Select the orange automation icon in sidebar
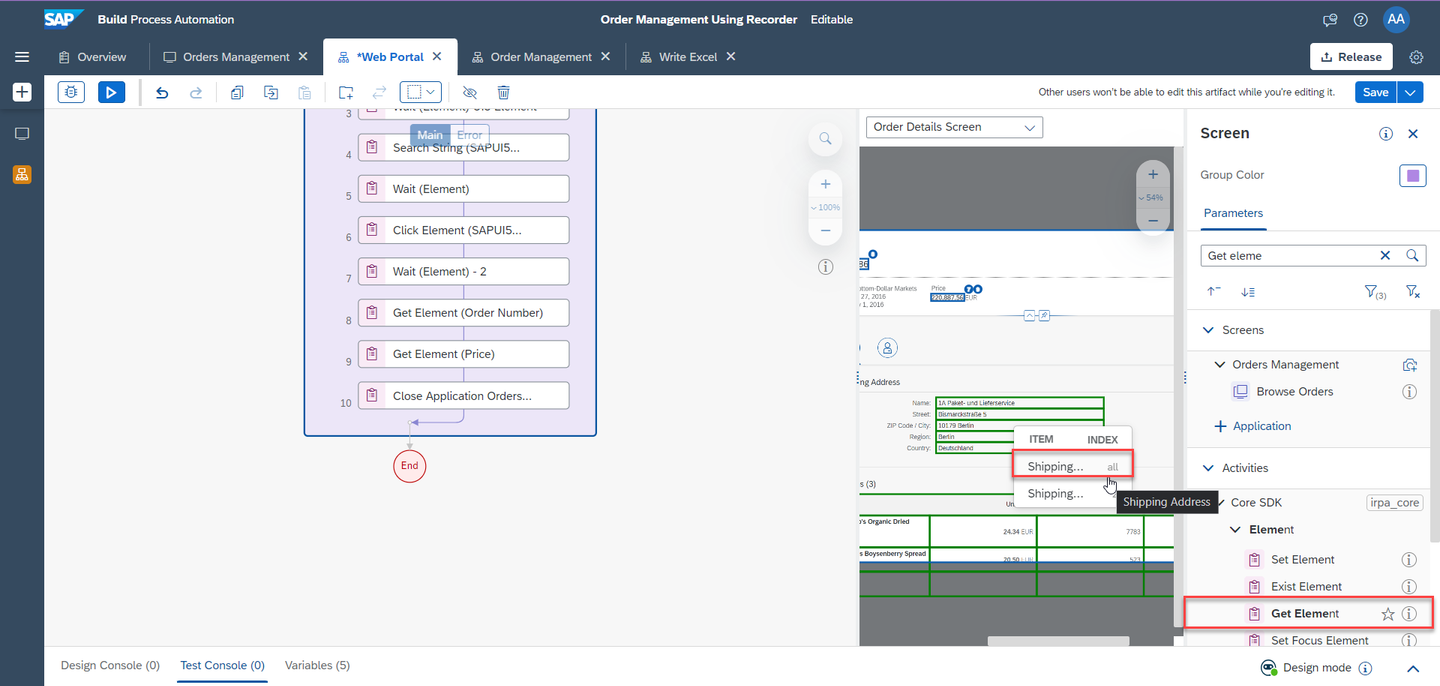Viewport: 1440px width, 686px height. coord(22,175)
